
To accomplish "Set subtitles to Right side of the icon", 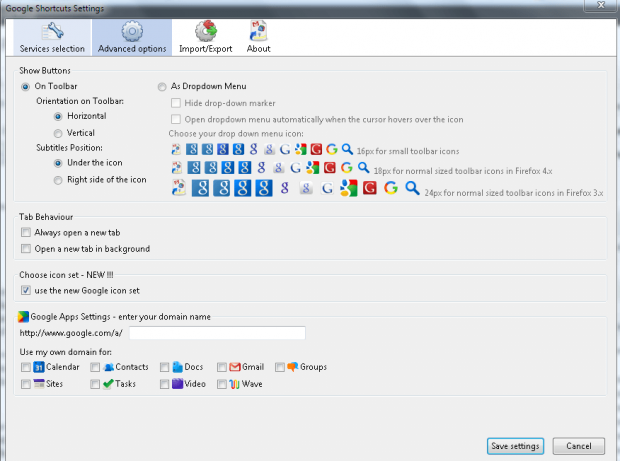I will tap(58, 180).
